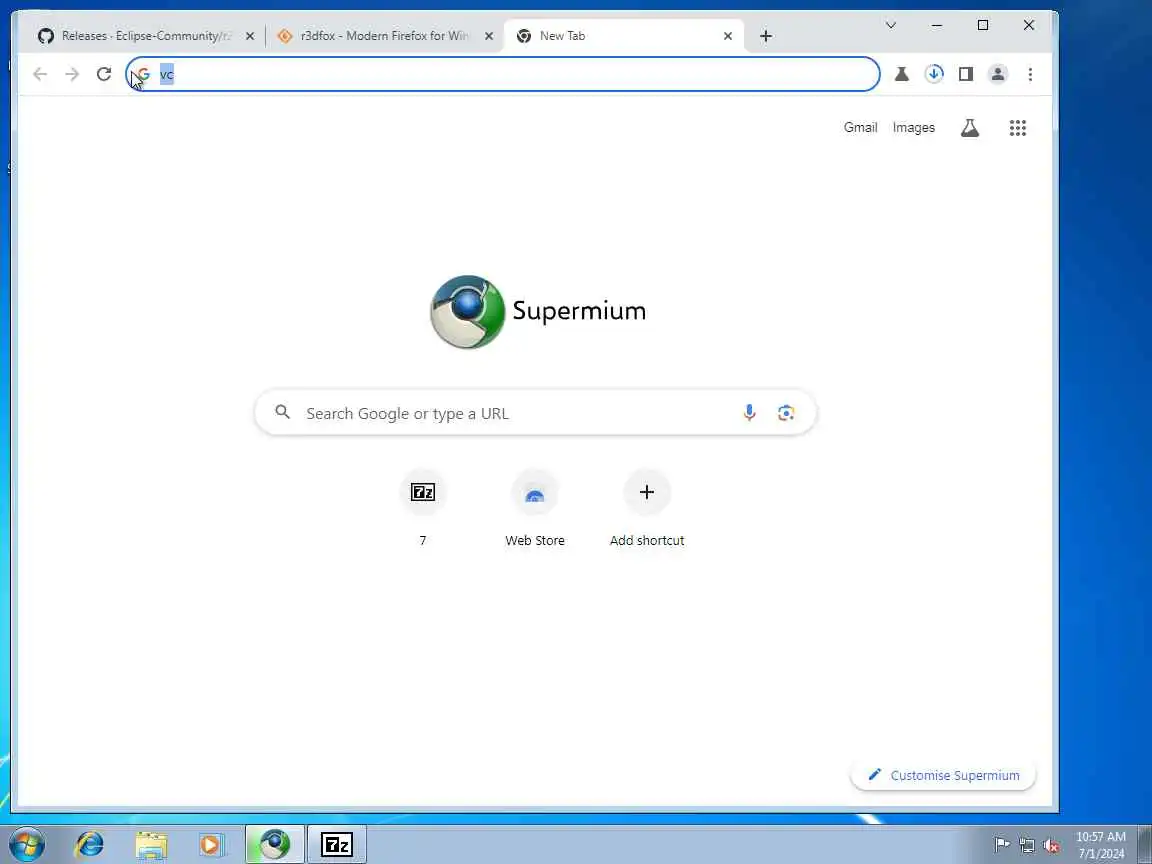Click the Supermium logo
This screenshot has height=864, width=1152.
(x=538, y=312)
